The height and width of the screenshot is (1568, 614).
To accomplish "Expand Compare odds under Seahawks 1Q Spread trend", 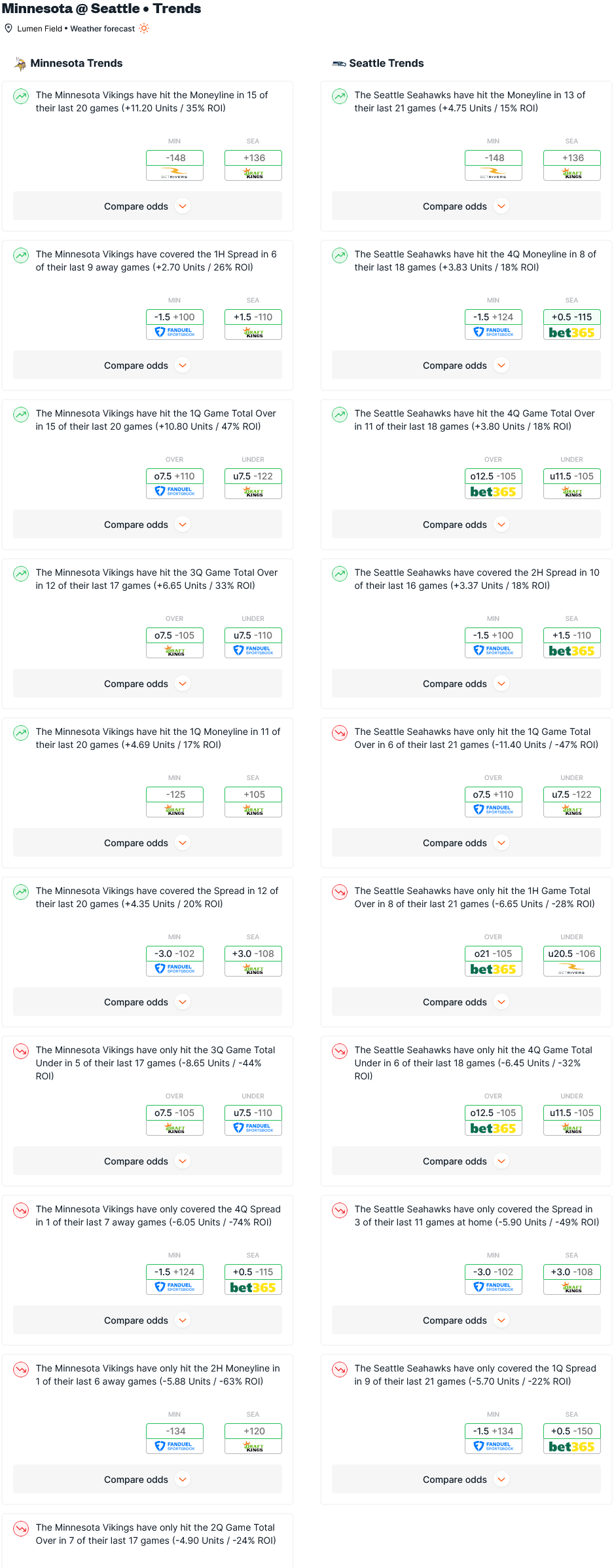I will (x=466, y=1480).
